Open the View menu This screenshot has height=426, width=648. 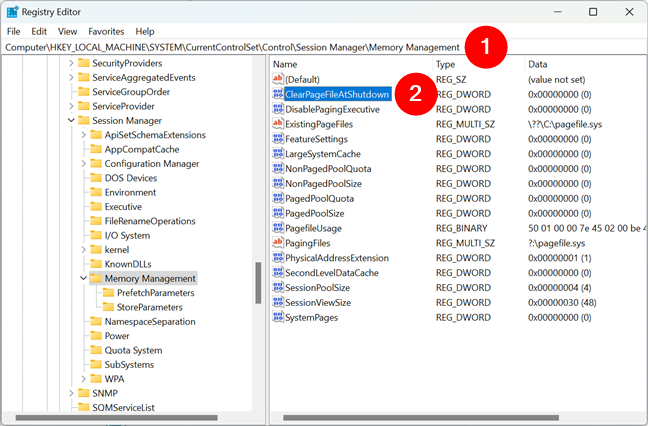pyautogui.click(x=67, y=31)
